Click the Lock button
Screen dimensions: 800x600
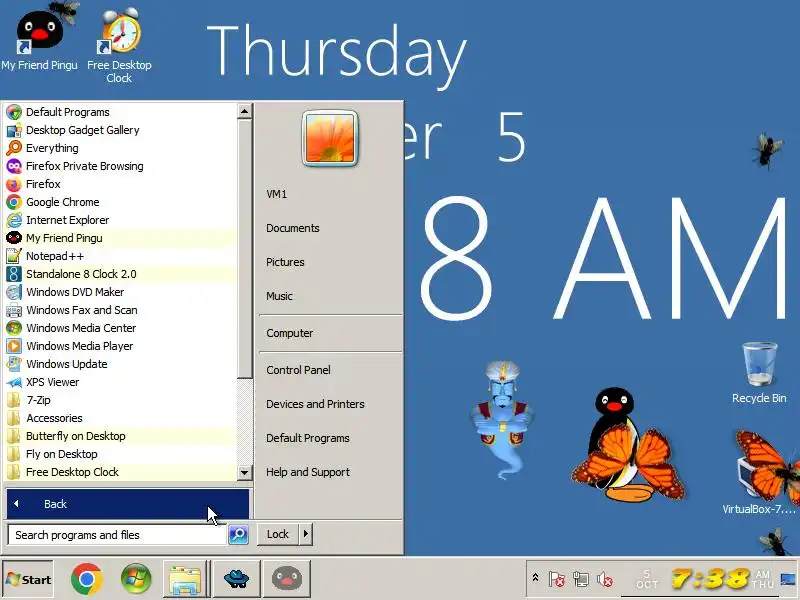pos(278,534)
